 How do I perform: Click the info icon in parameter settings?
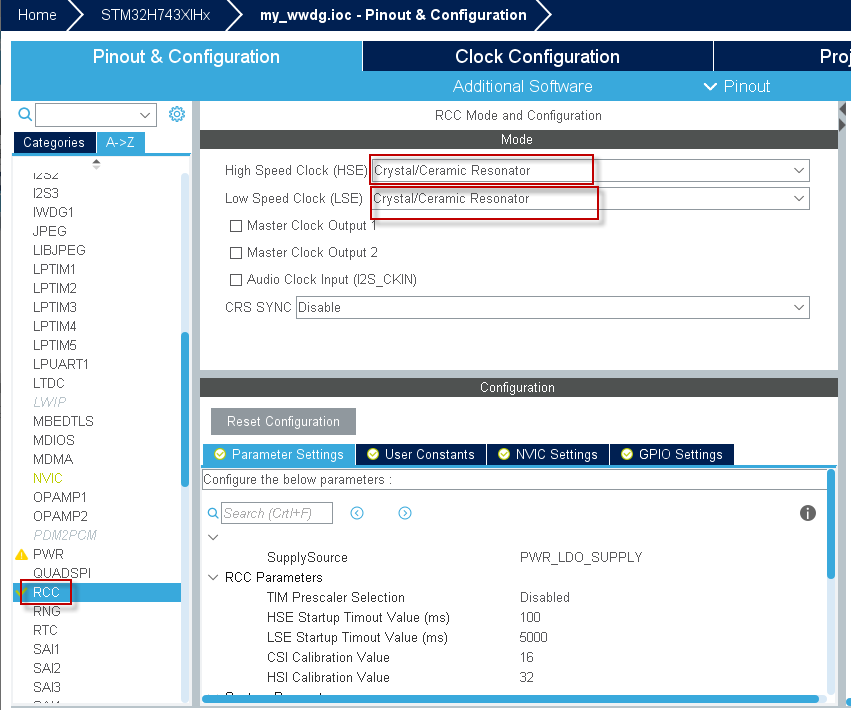pos(808,513)
